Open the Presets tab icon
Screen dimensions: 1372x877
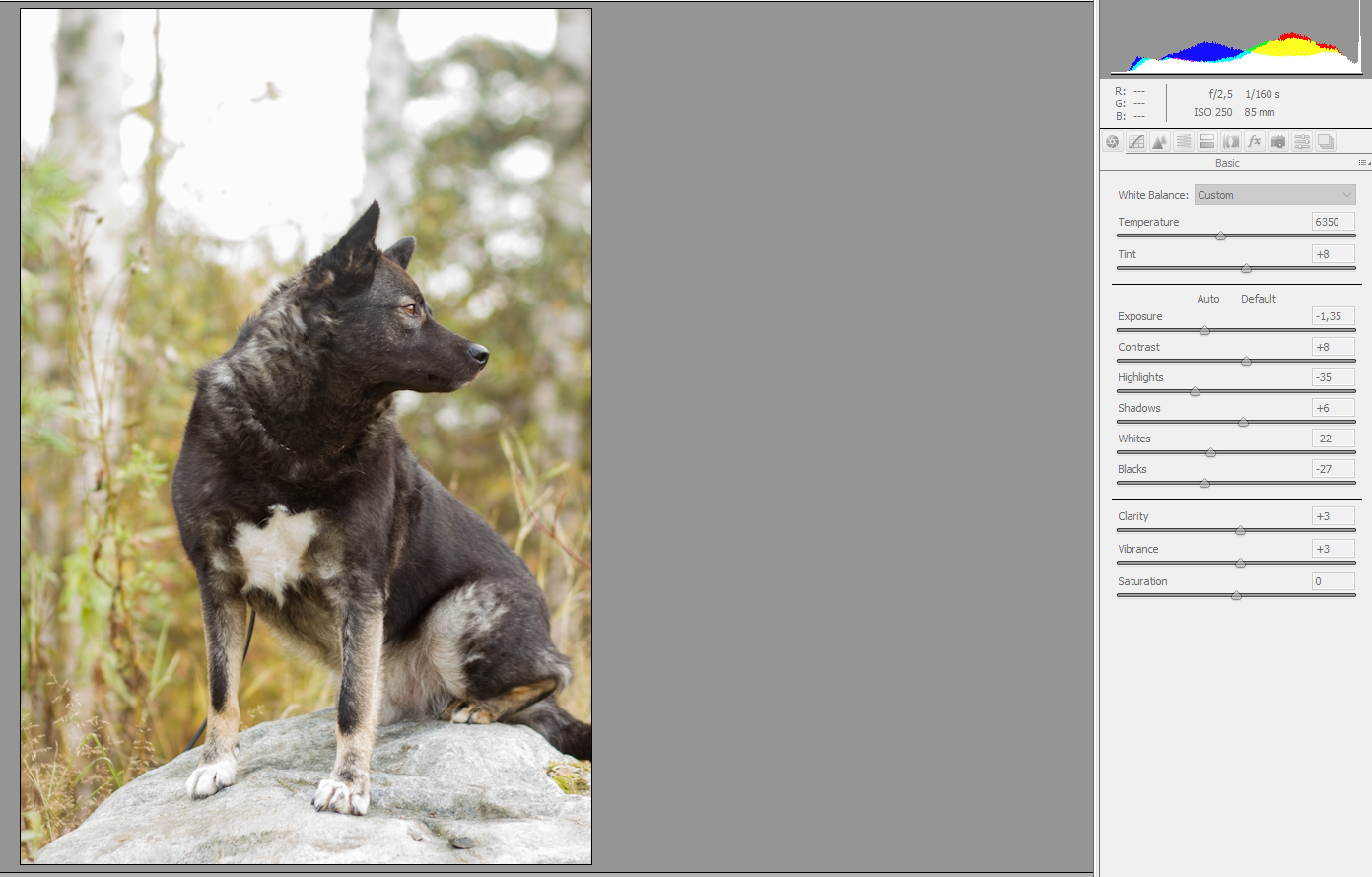click(x=1302, y=142)
